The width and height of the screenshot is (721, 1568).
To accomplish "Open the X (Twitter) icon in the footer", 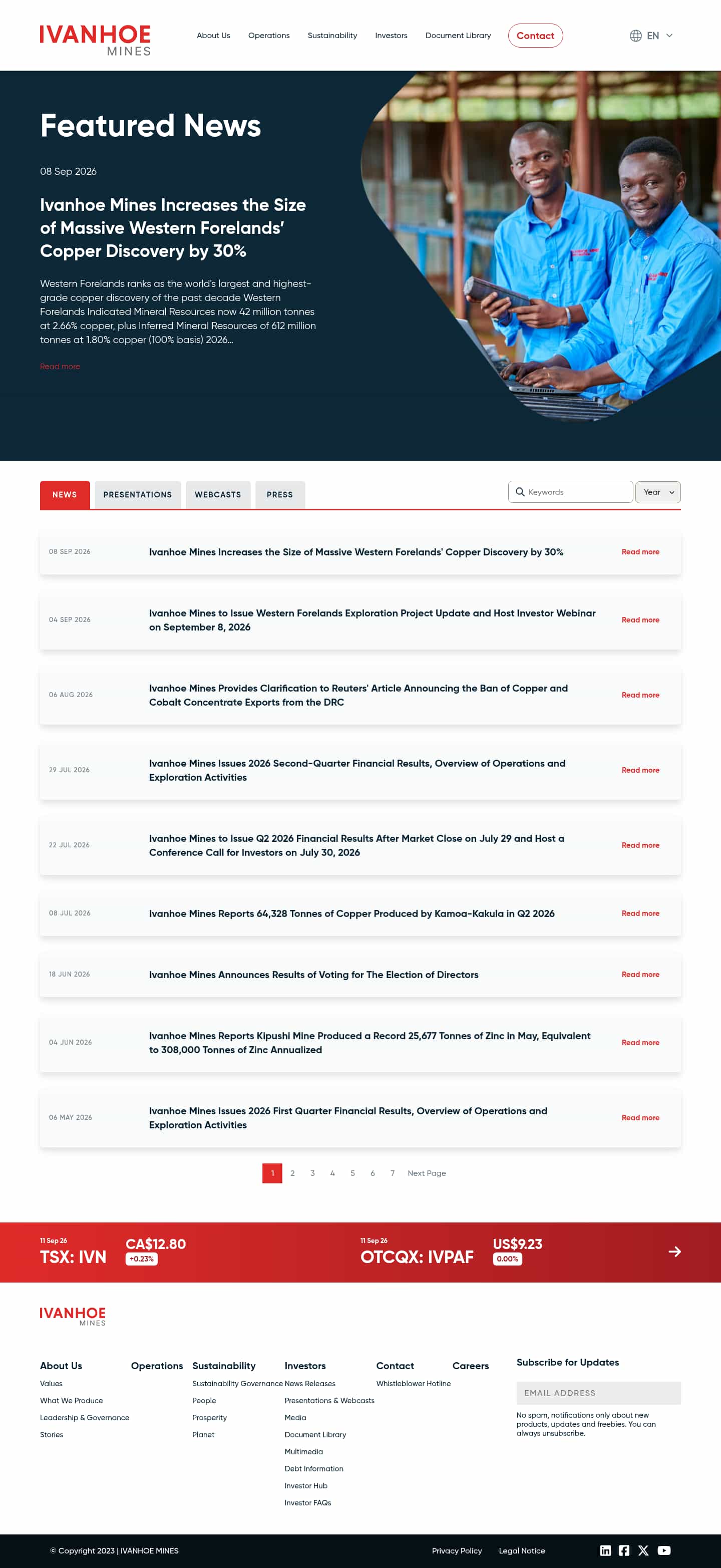I will 643,1550.
